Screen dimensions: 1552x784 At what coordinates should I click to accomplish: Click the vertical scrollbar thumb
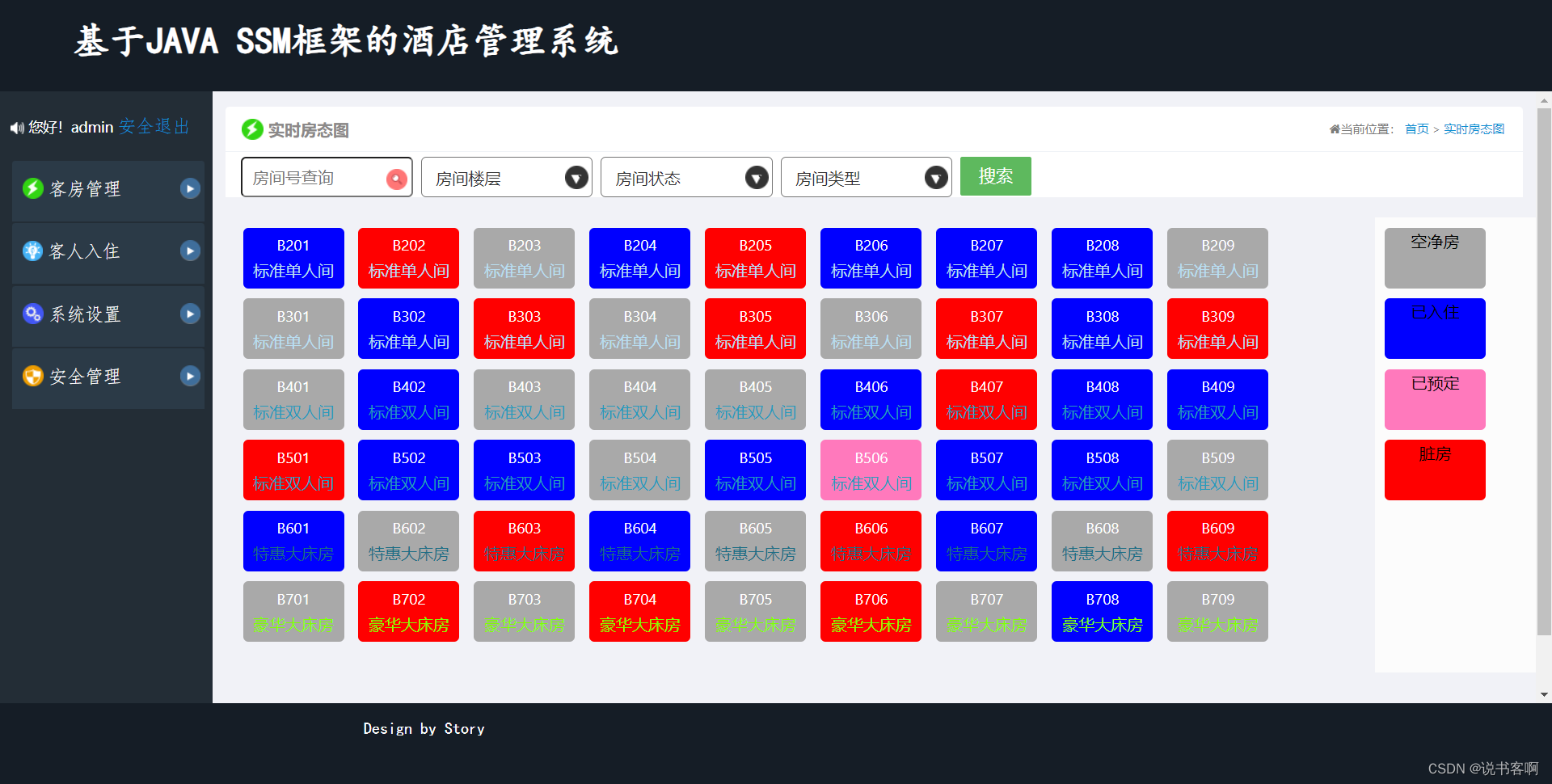pos(1544,372)
